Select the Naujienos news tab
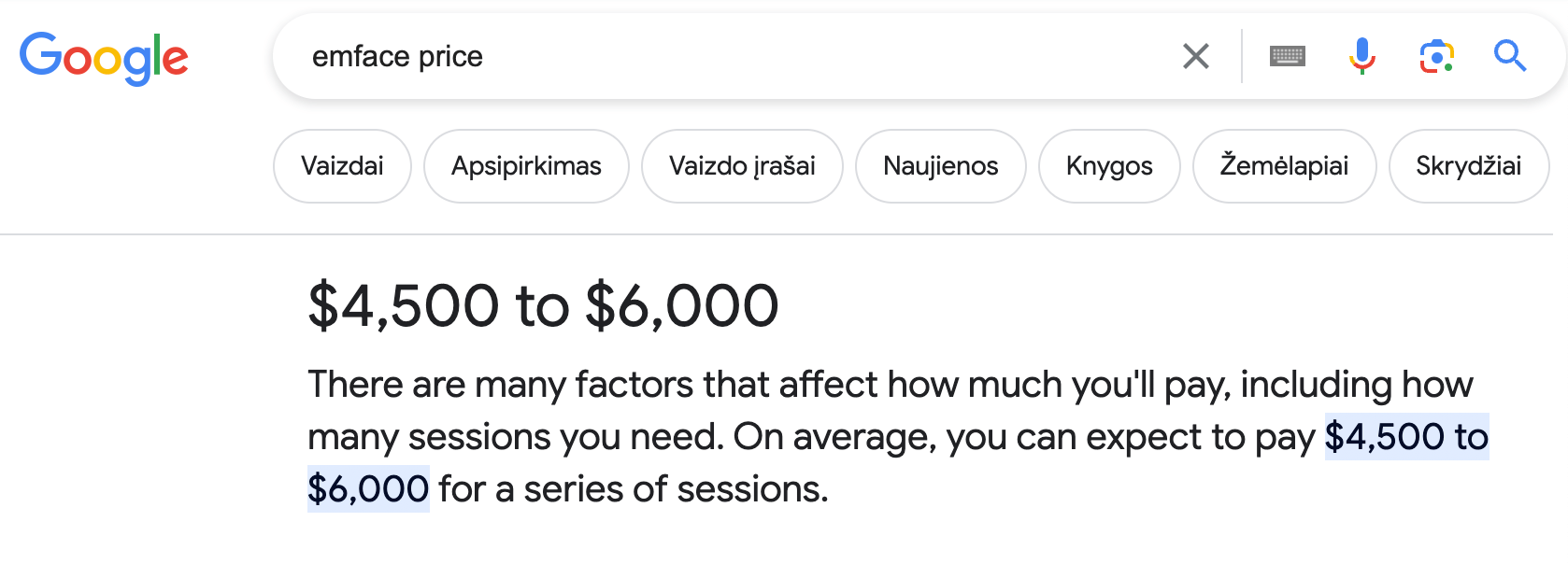1568x564 pixels. pyautogui.click(x=940, y=166)
